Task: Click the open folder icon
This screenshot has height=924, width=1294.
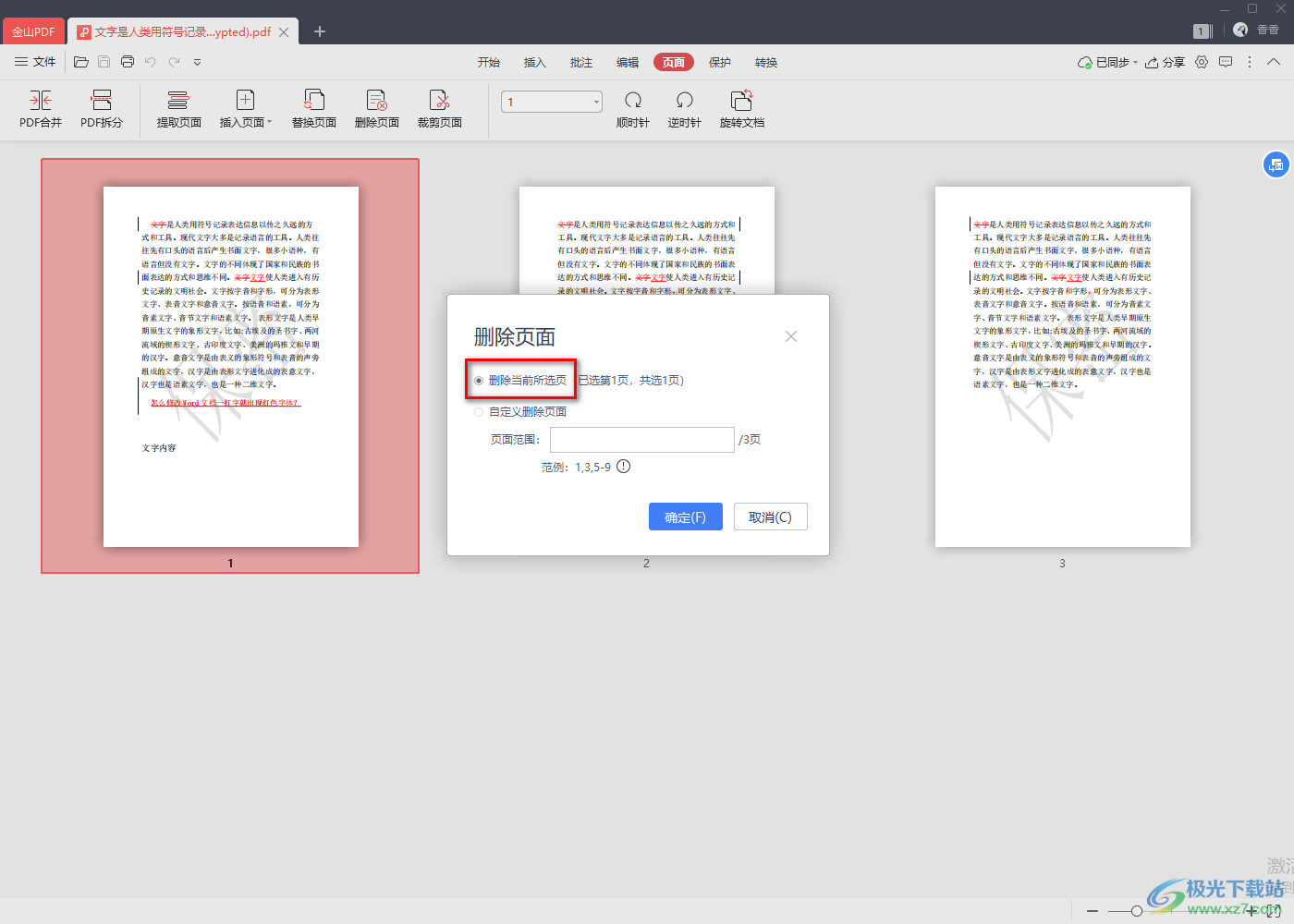Action: (x=81, y=62)
